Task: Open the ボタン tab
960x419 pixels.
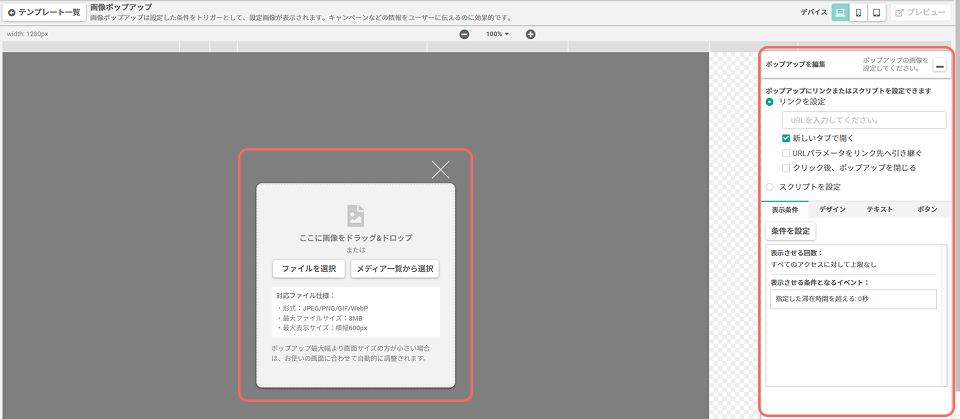Action: click(928, 210)
